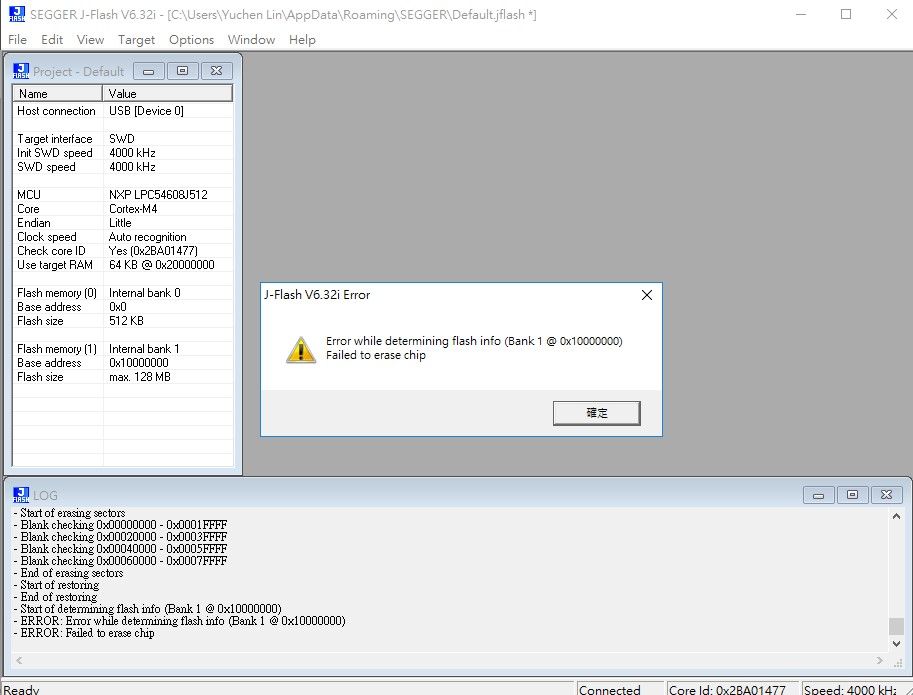Click the 64 KB @ 0x20000000 RAM value
Viewport: 913px width, 695px height.
(161, 264)
